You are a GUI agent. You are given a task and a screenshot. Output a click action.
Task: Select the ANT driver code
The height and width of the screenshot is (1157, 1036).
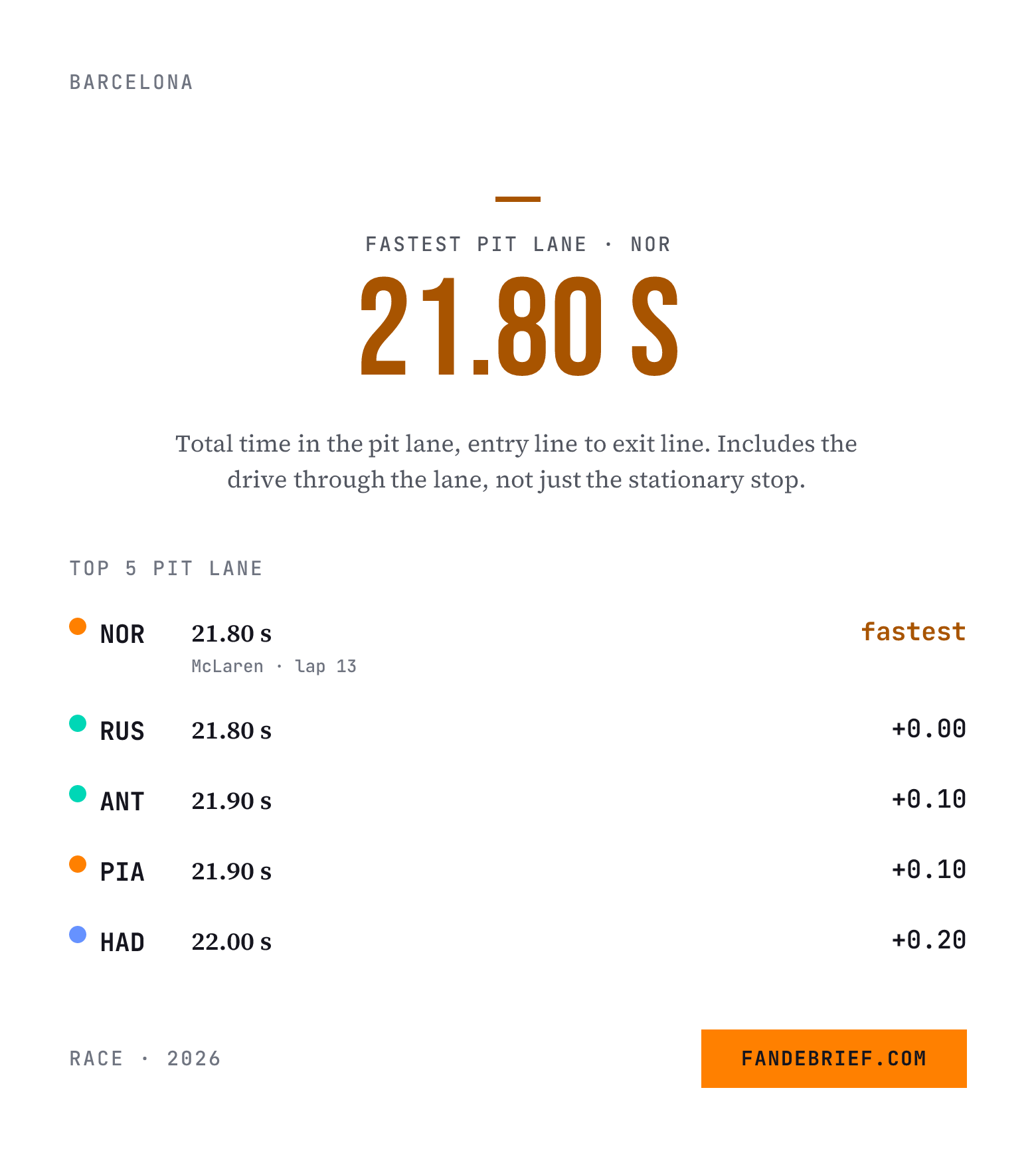pos(122,802)
